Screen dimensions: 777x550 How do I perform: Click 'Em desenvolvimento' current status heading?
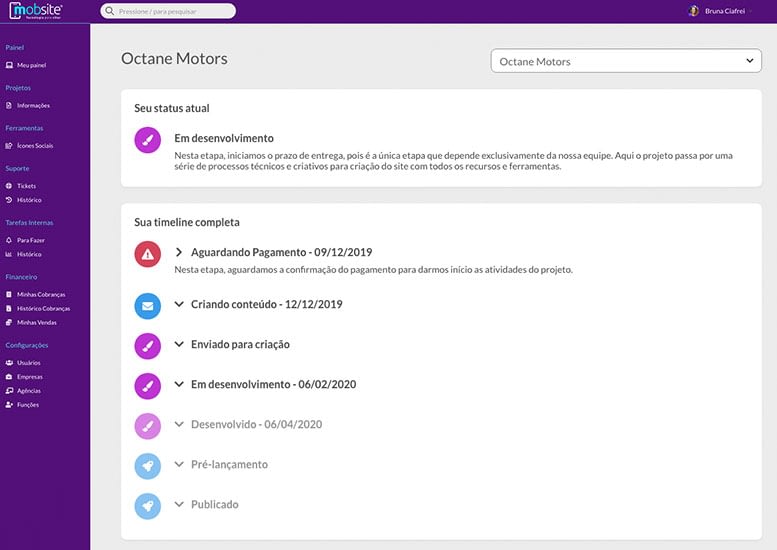tap(224, 138)
